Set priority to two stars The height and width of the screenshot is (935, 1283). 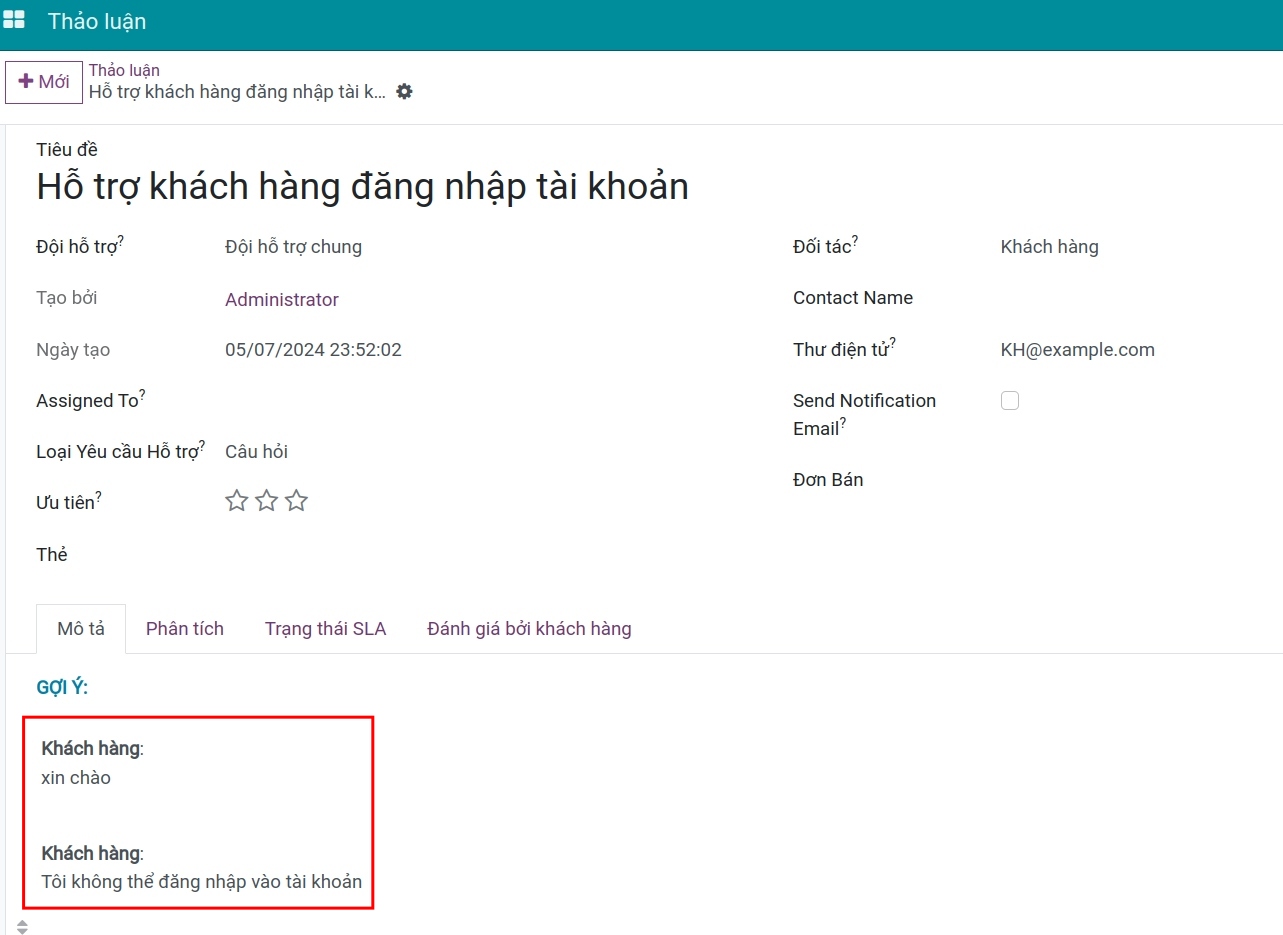[x=266, y=501]
